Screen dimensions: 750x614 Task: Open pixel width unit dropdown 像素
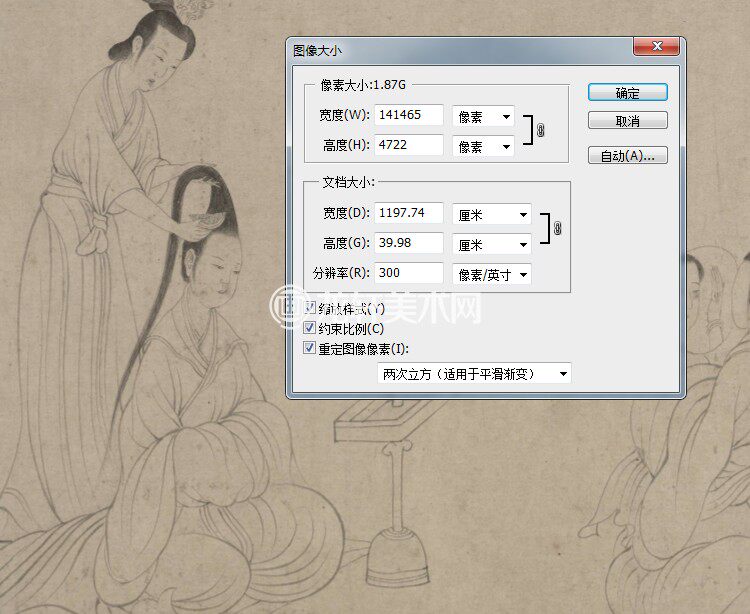[484, 117]
